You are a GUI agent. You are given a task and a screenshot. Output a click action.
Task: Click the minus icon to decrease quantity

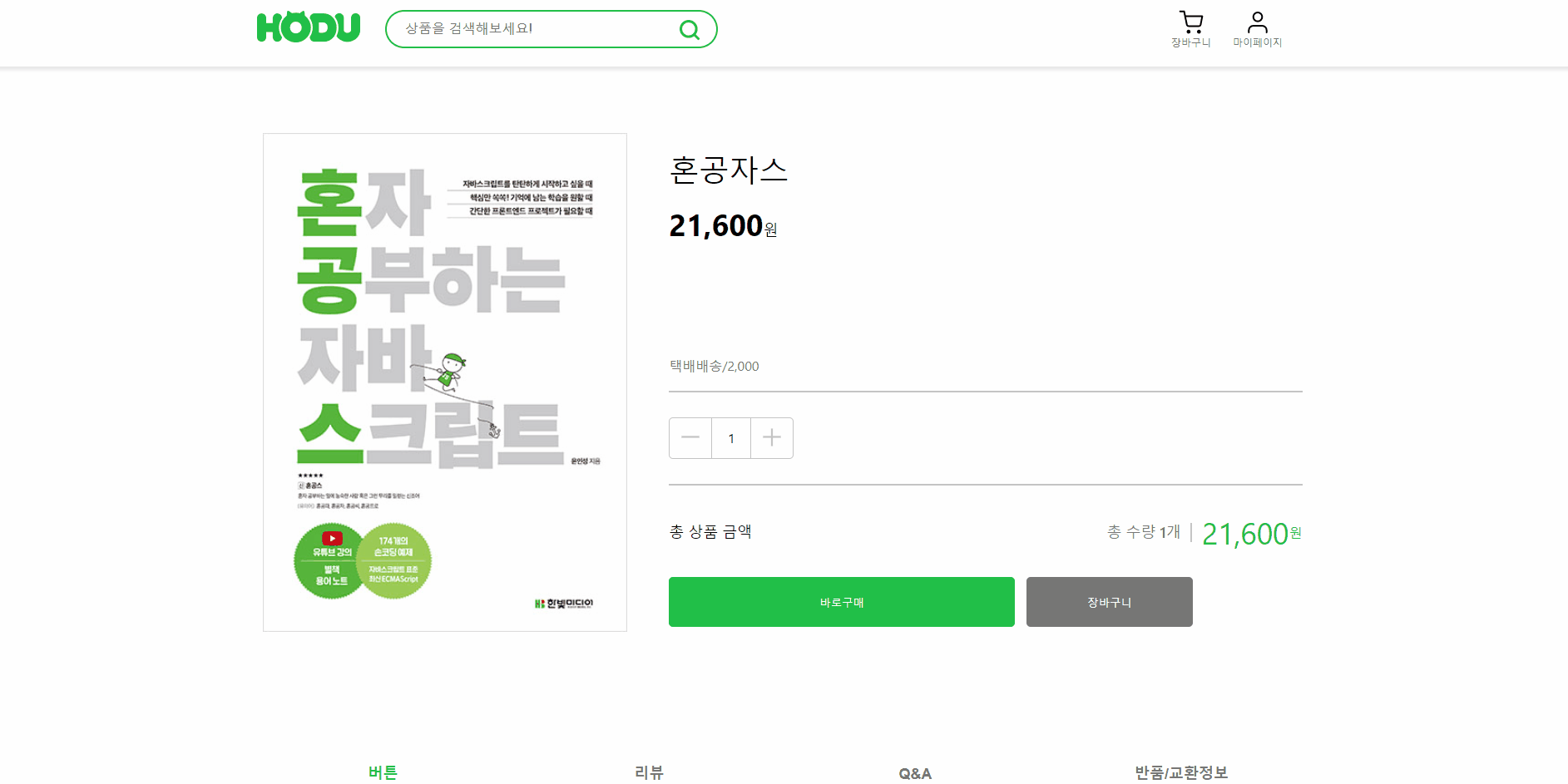690,437
